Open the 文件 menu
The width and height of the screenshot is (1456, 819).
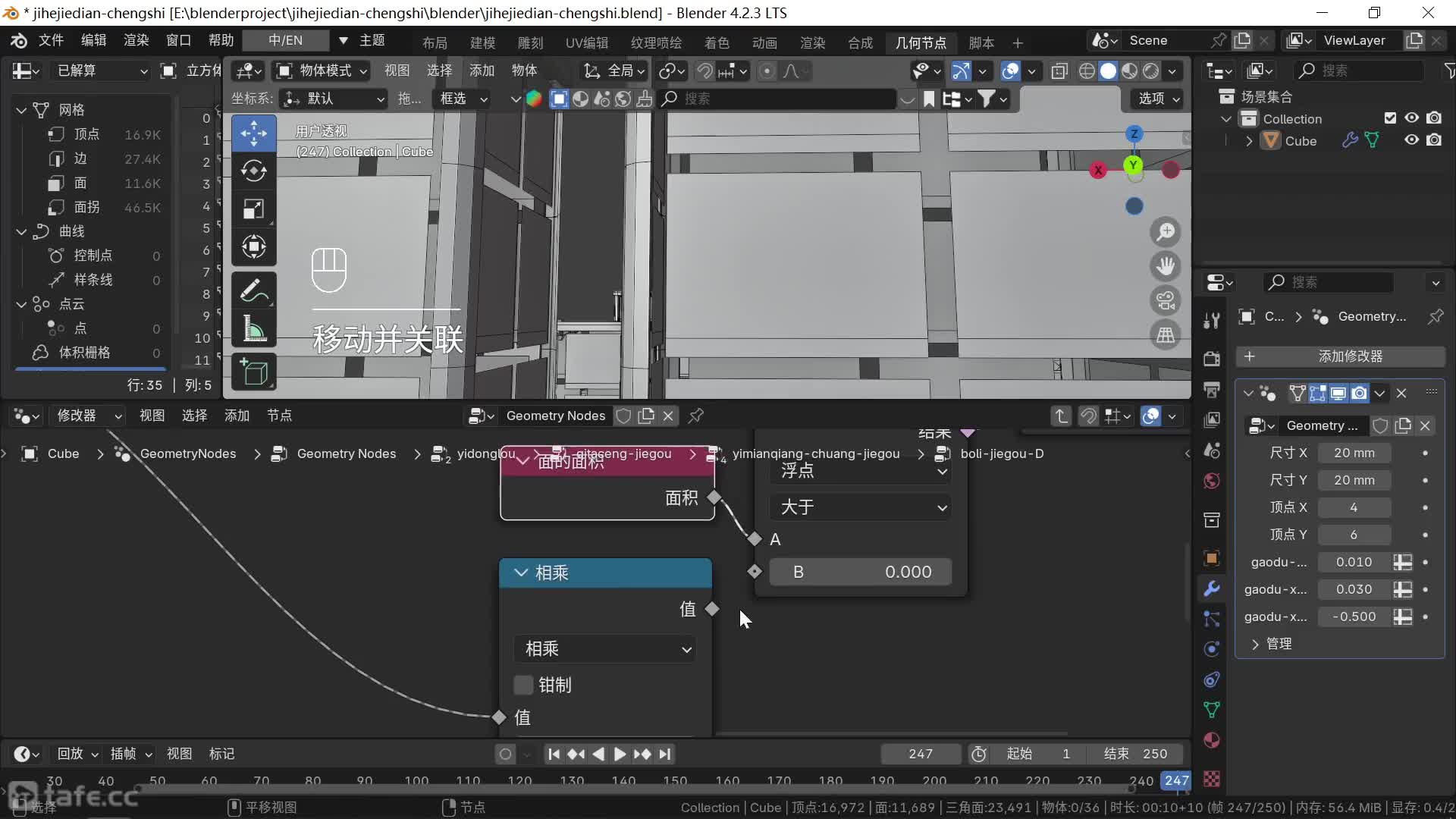pyautogui.click(x=51, y=40)
